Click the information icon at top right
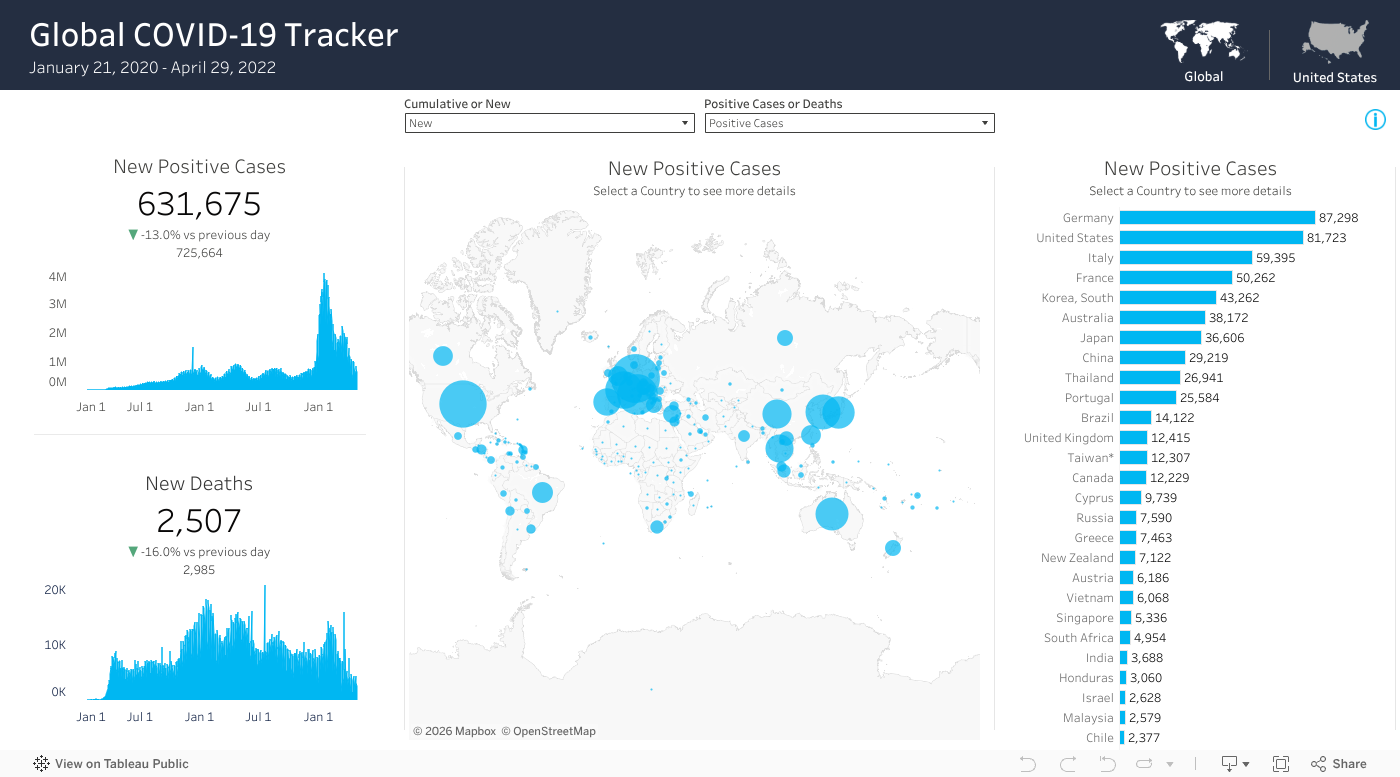 coord(1375,120)
